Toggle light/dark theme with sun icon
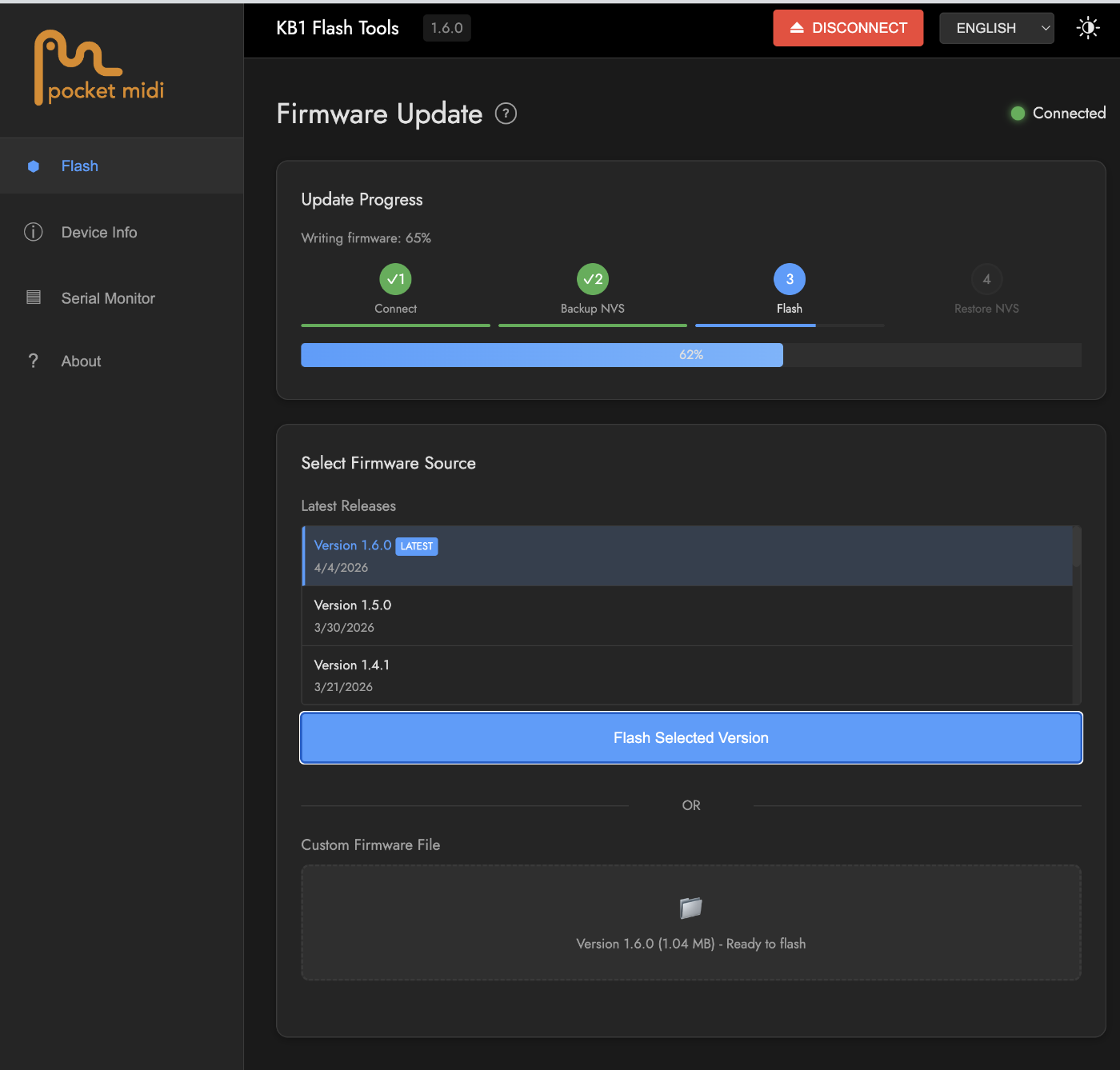The image size is (1120, 1070). point(1088,28)
